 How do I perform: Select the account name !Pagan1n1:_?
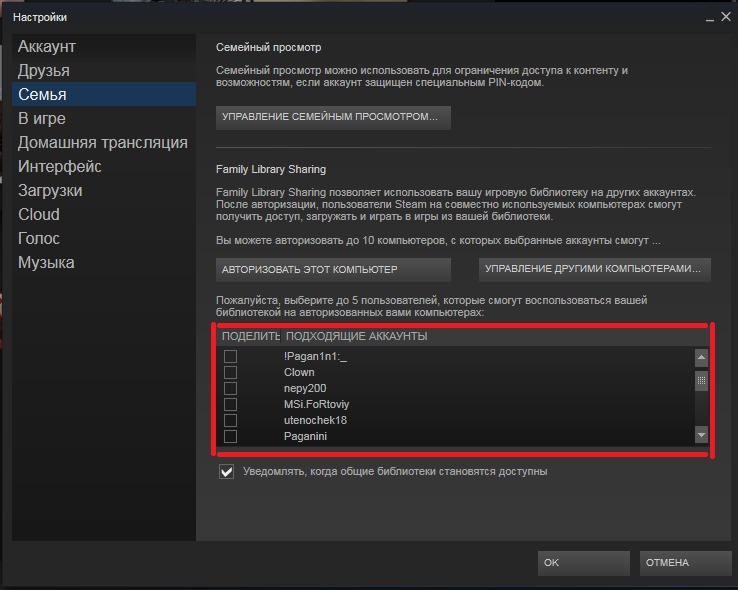(x=315, y=356)
